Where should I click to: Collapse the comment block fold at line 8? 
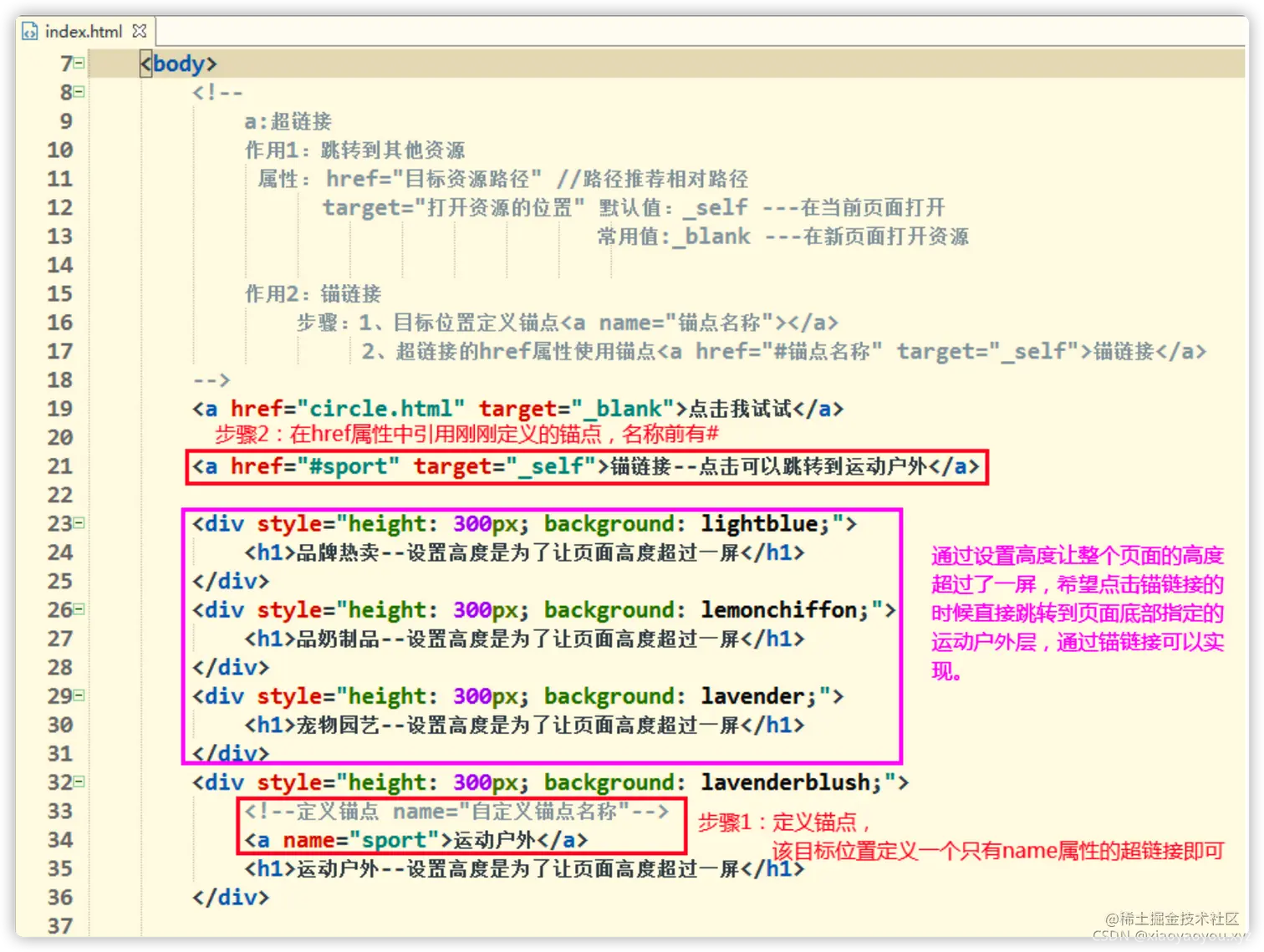(78, 92)
